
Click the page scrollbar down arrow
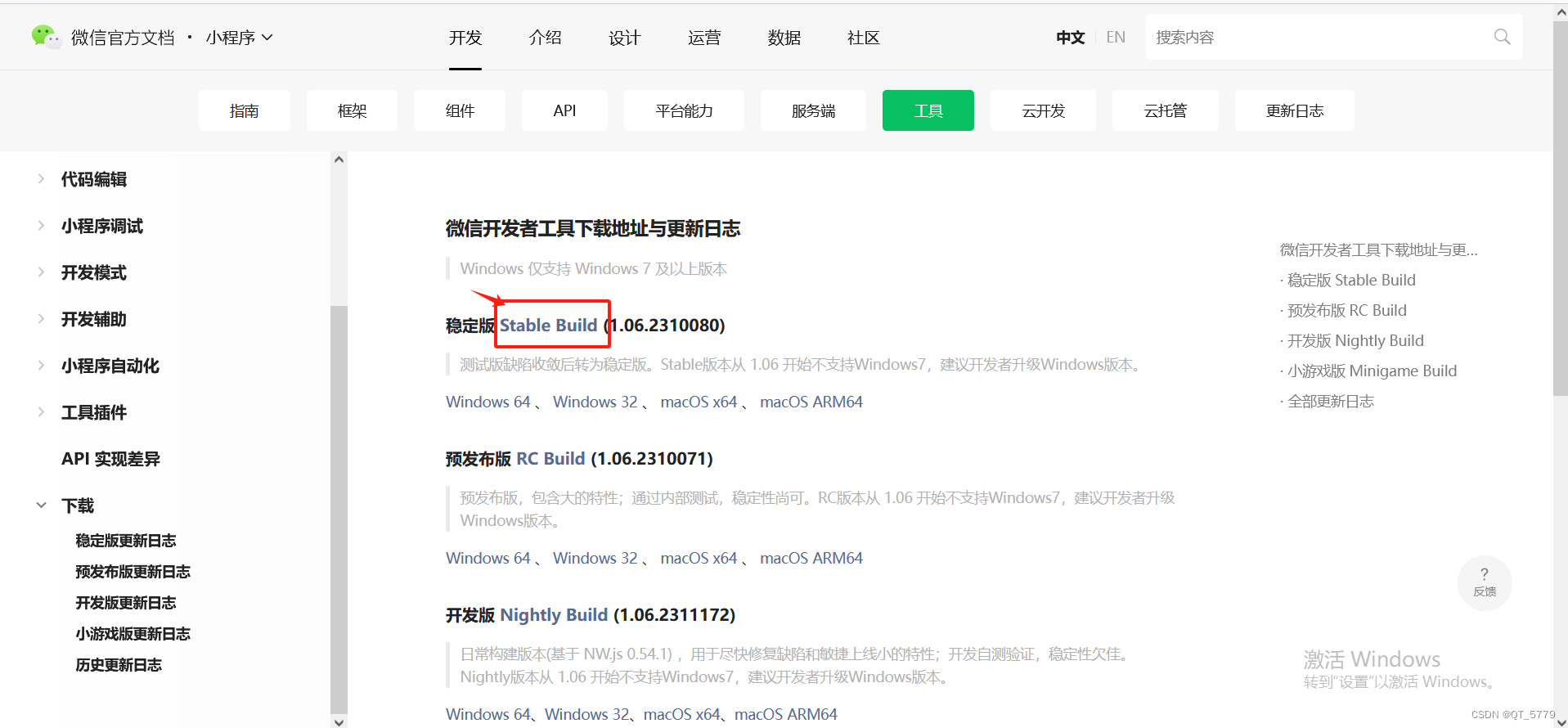(x=1561, y=721)
